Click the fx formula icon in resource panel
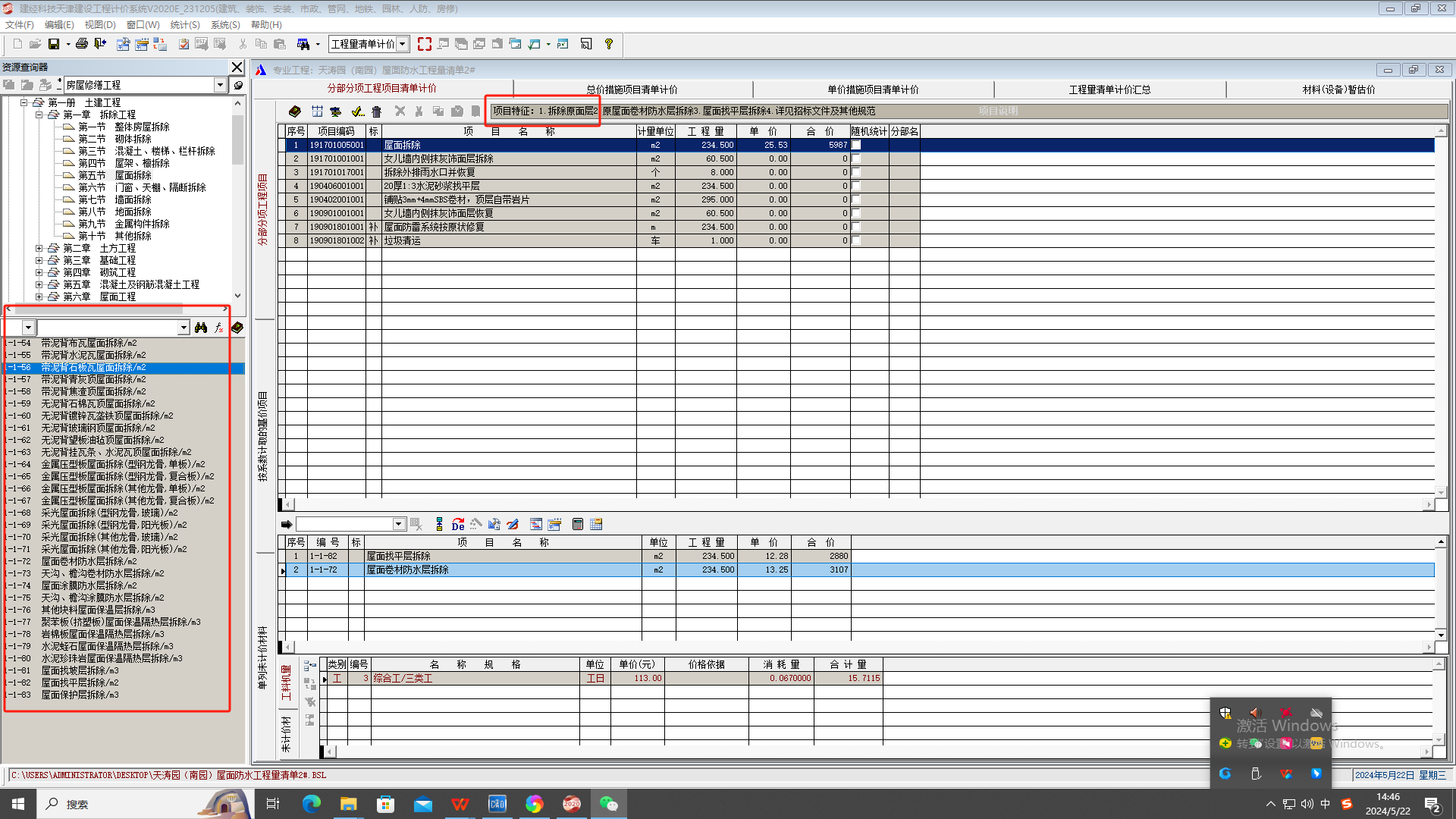1456x819 pixels. click(x=219, y=328)
